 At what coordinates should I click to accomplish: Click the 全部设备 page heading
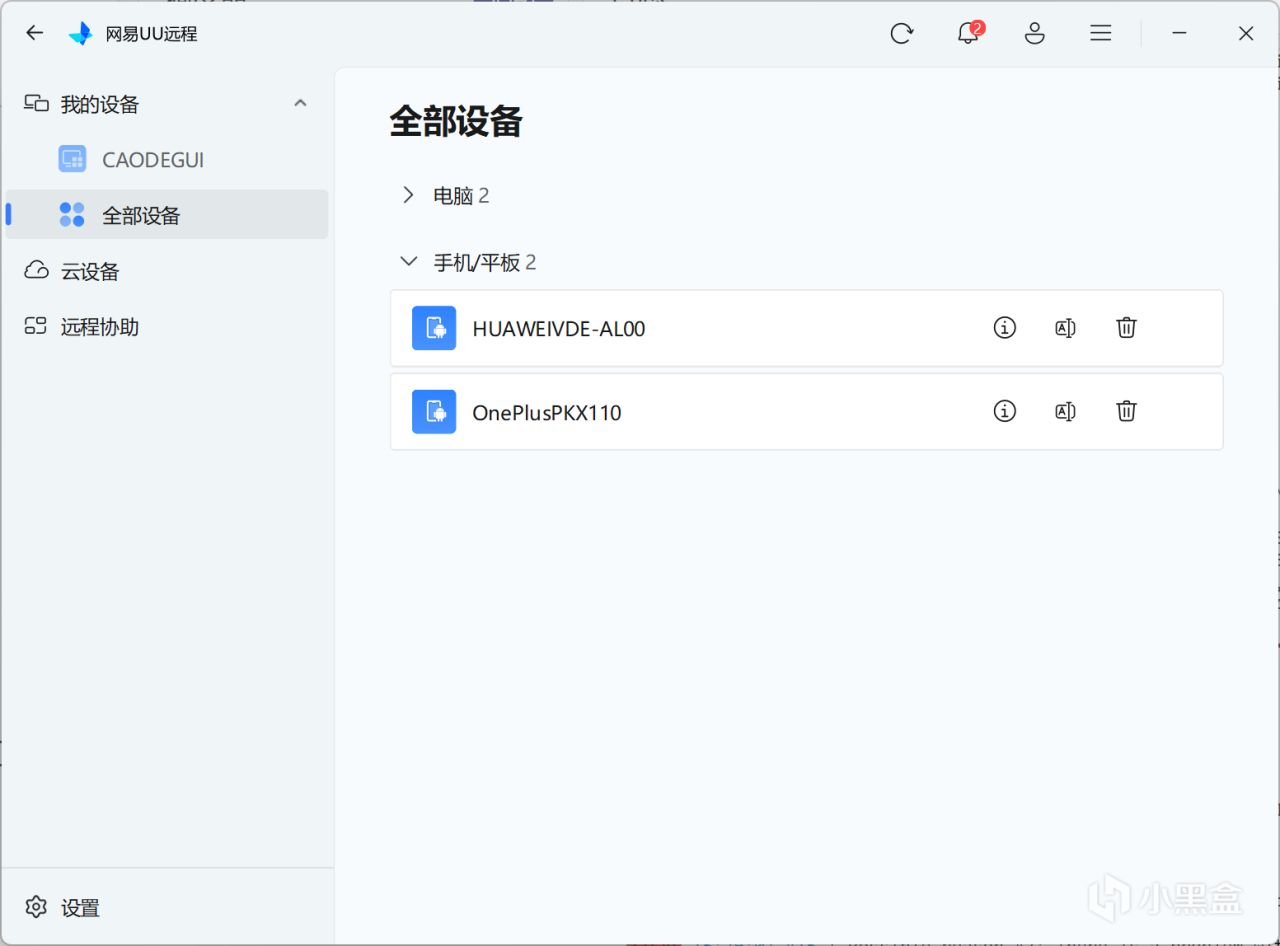point(456,122)
